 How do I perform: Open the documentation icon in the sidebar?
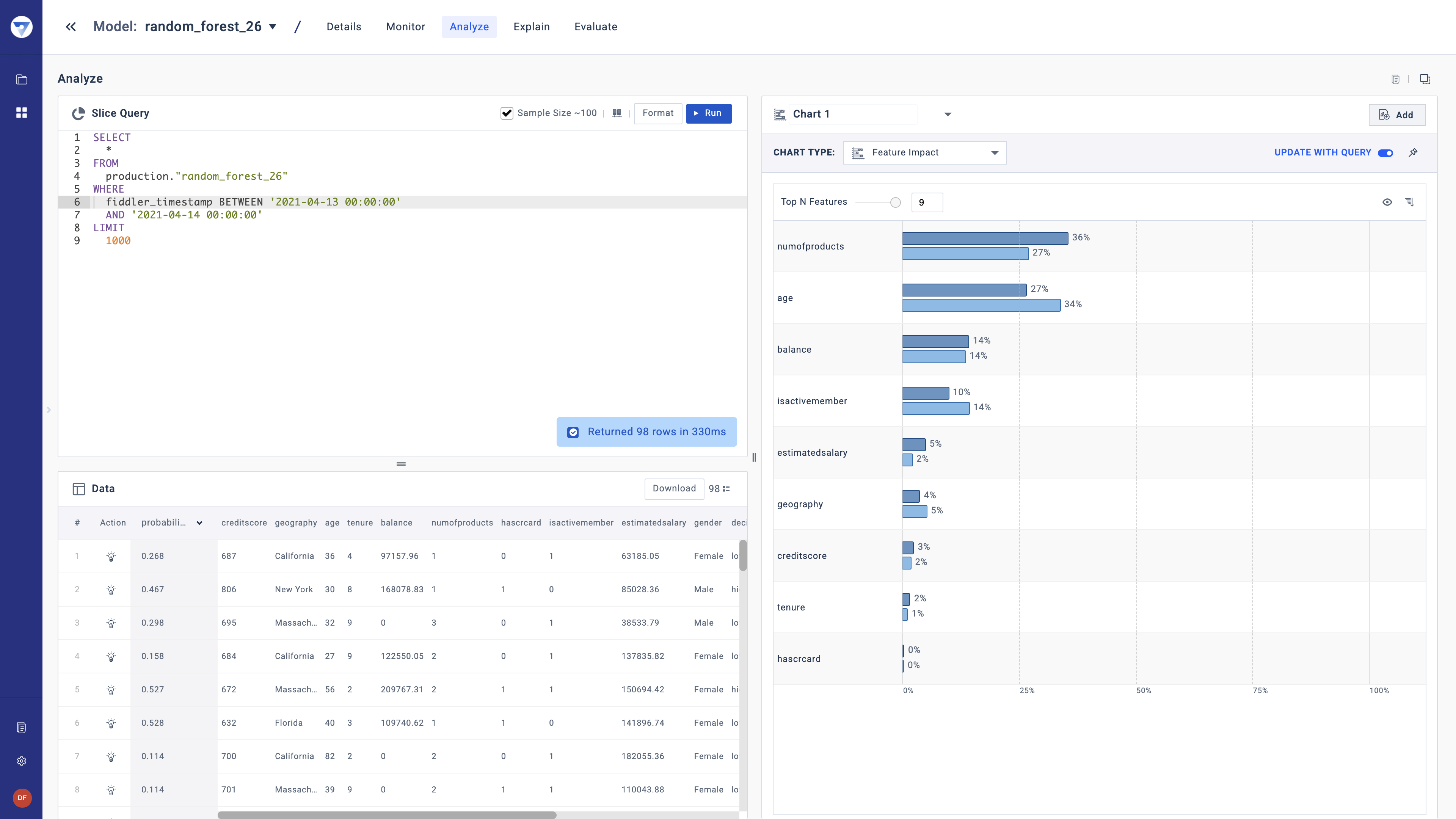(x=22, y=728)
